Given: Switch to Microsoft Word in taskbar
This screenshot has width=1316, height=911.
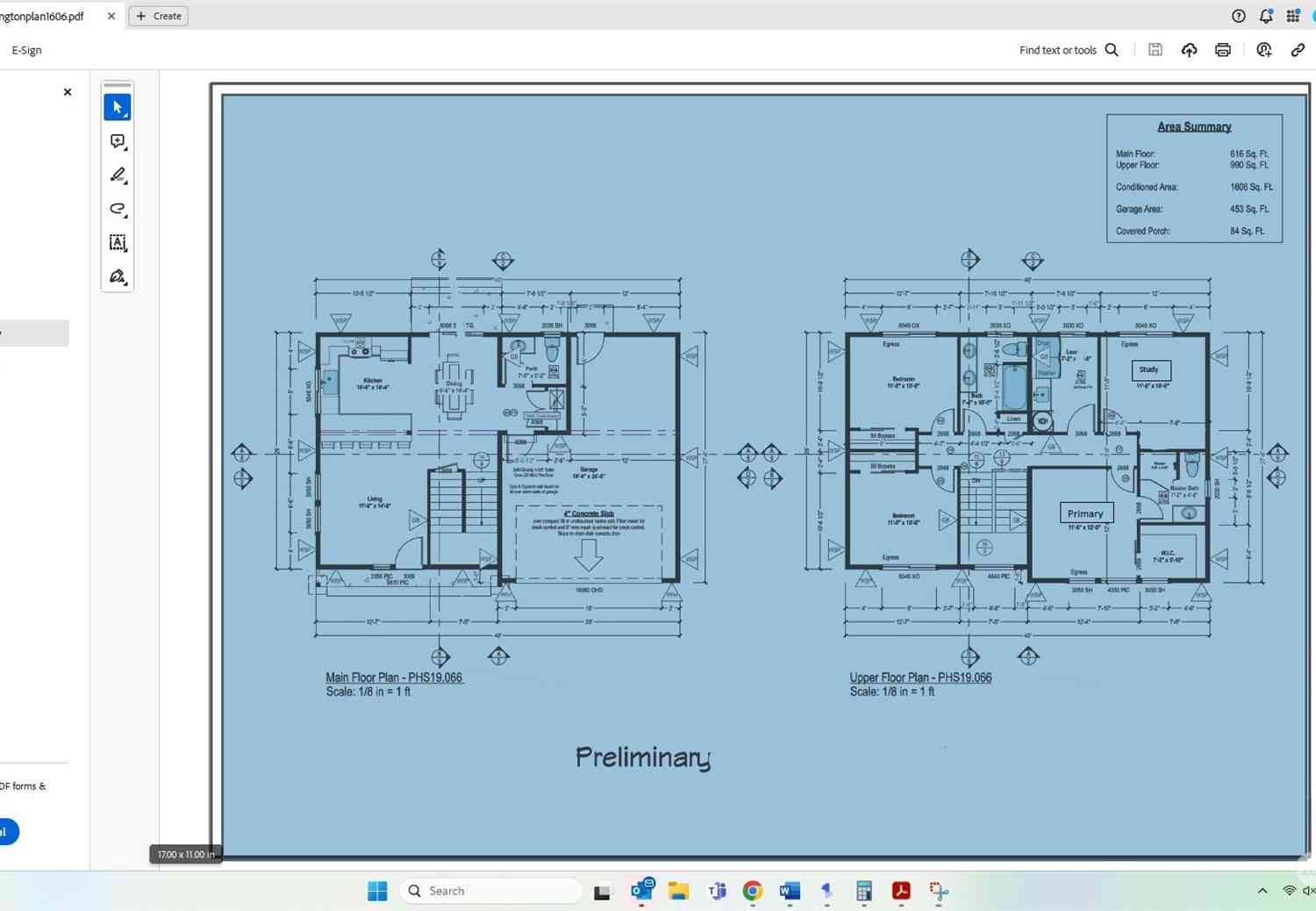Looking at the screenshot, I should [x=790, y=891].
